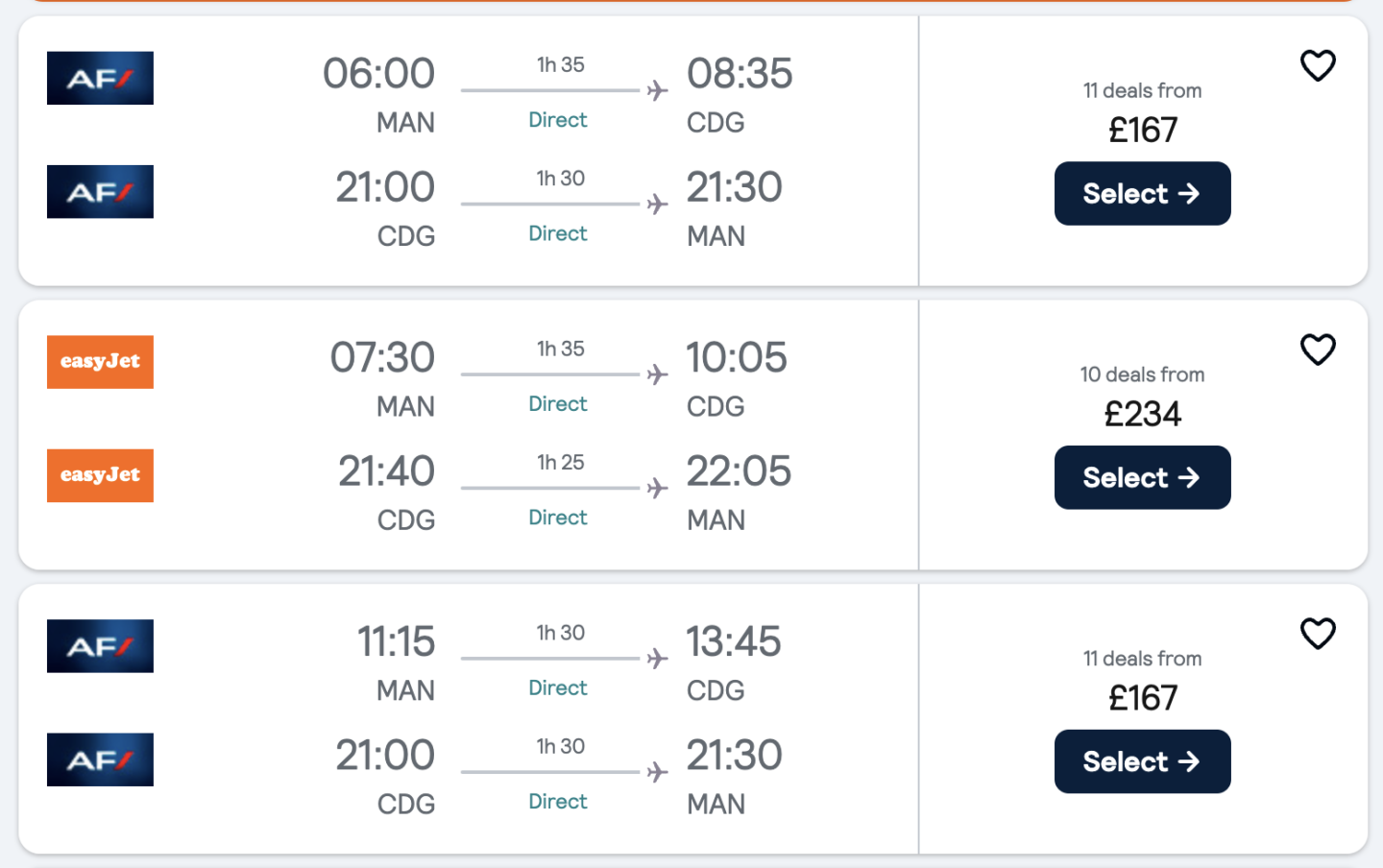Image resolution: width=1383 pixels, height=868 pixels.
Task: Click the '10 deals from' text for easyJet
Action: pos(1142,375)
